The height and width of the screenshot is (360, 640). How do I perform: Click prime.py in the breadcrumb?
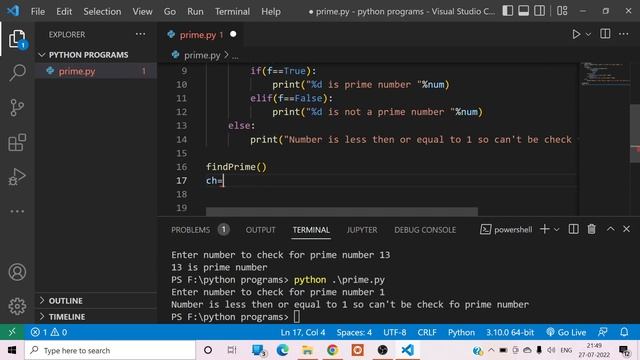click(202, 55)
